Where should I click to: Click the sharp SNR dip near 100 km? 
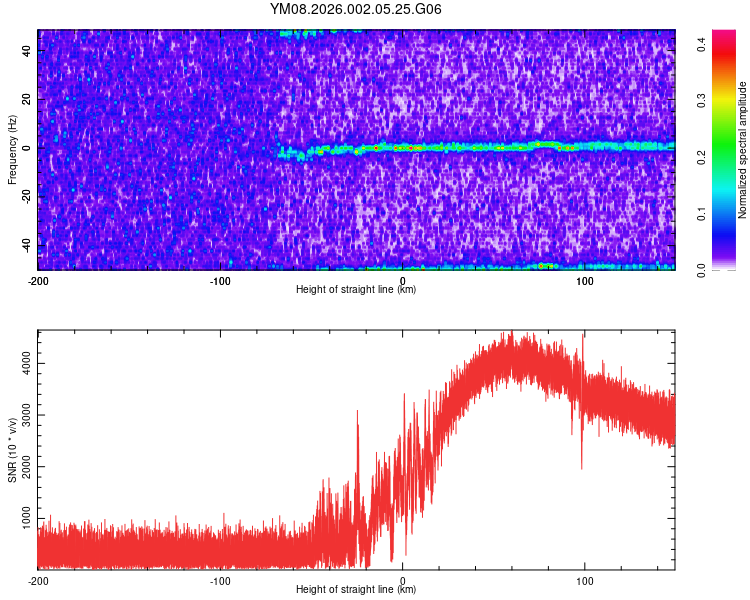click(x=582, y=462)
